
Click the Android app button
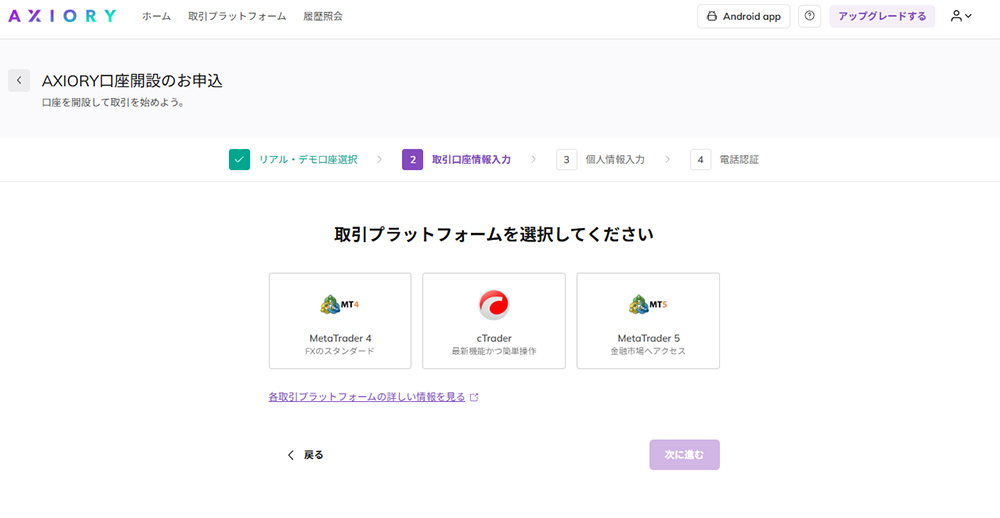(744, 17)
